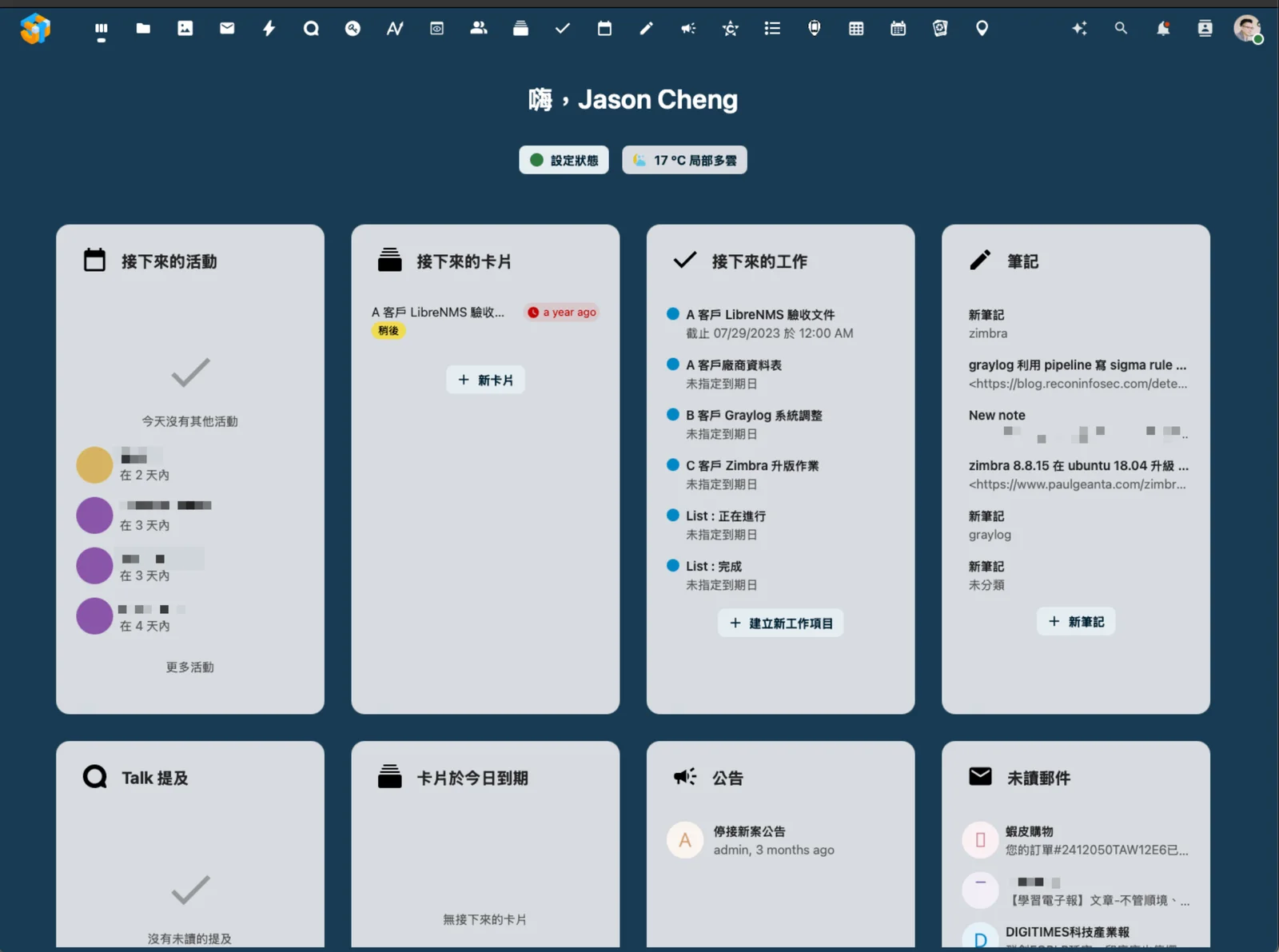The width and height of the screenshot is (1279, 952).
Task: Open the Deck stacked cards icon in top bar
Action: tap(520, 29)
